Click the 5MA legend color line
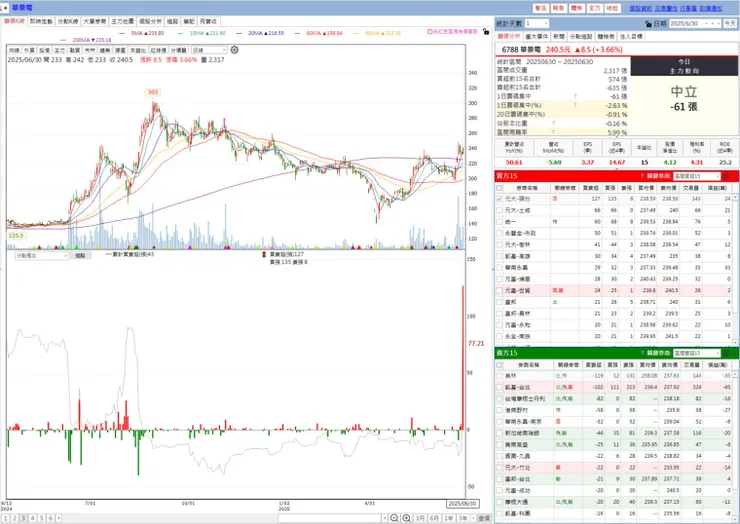The image size is (740, 524). coord(122,33)
